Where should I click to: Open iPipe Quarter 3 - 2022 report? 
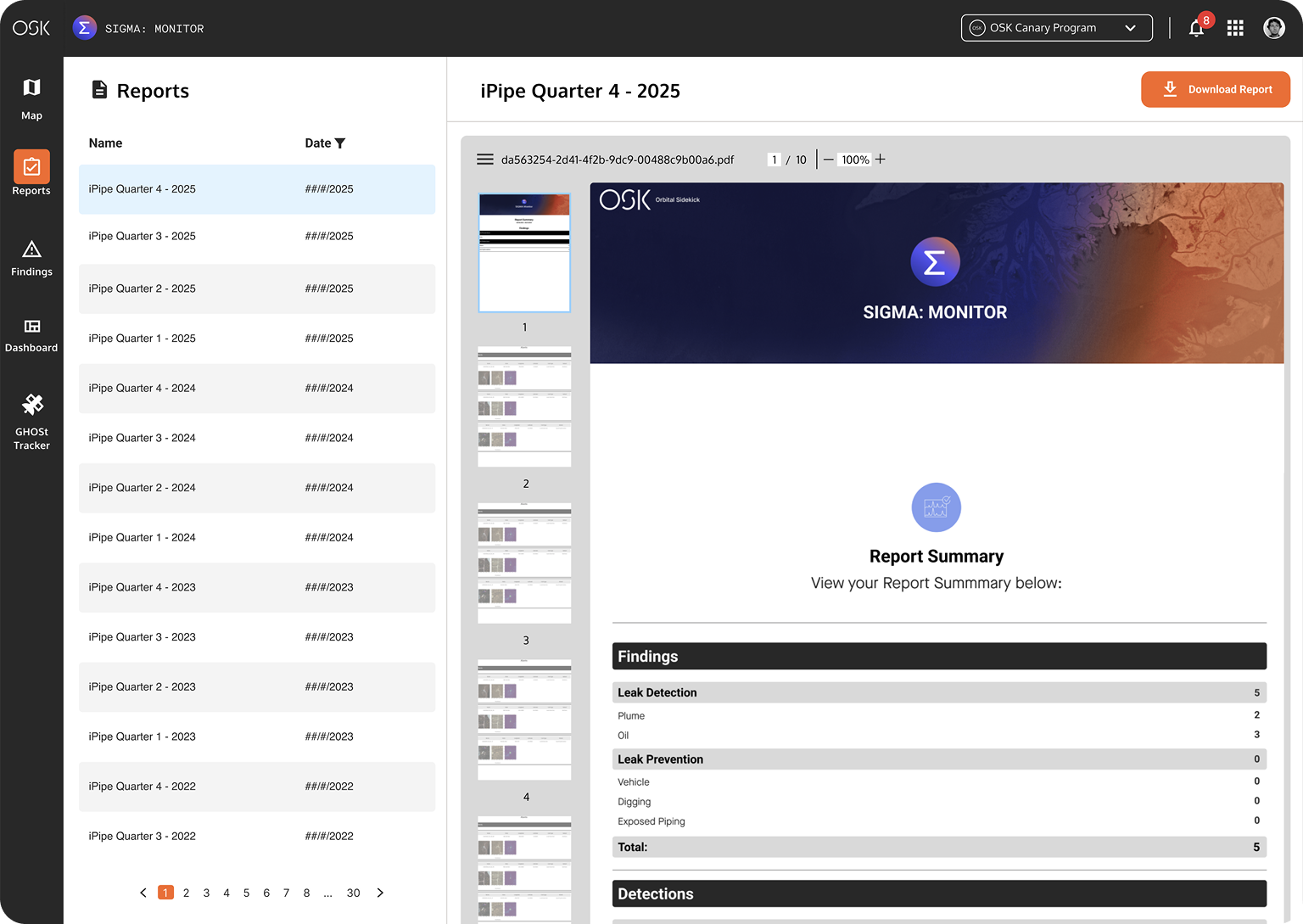pyautogui.click(x=257, y=836)
